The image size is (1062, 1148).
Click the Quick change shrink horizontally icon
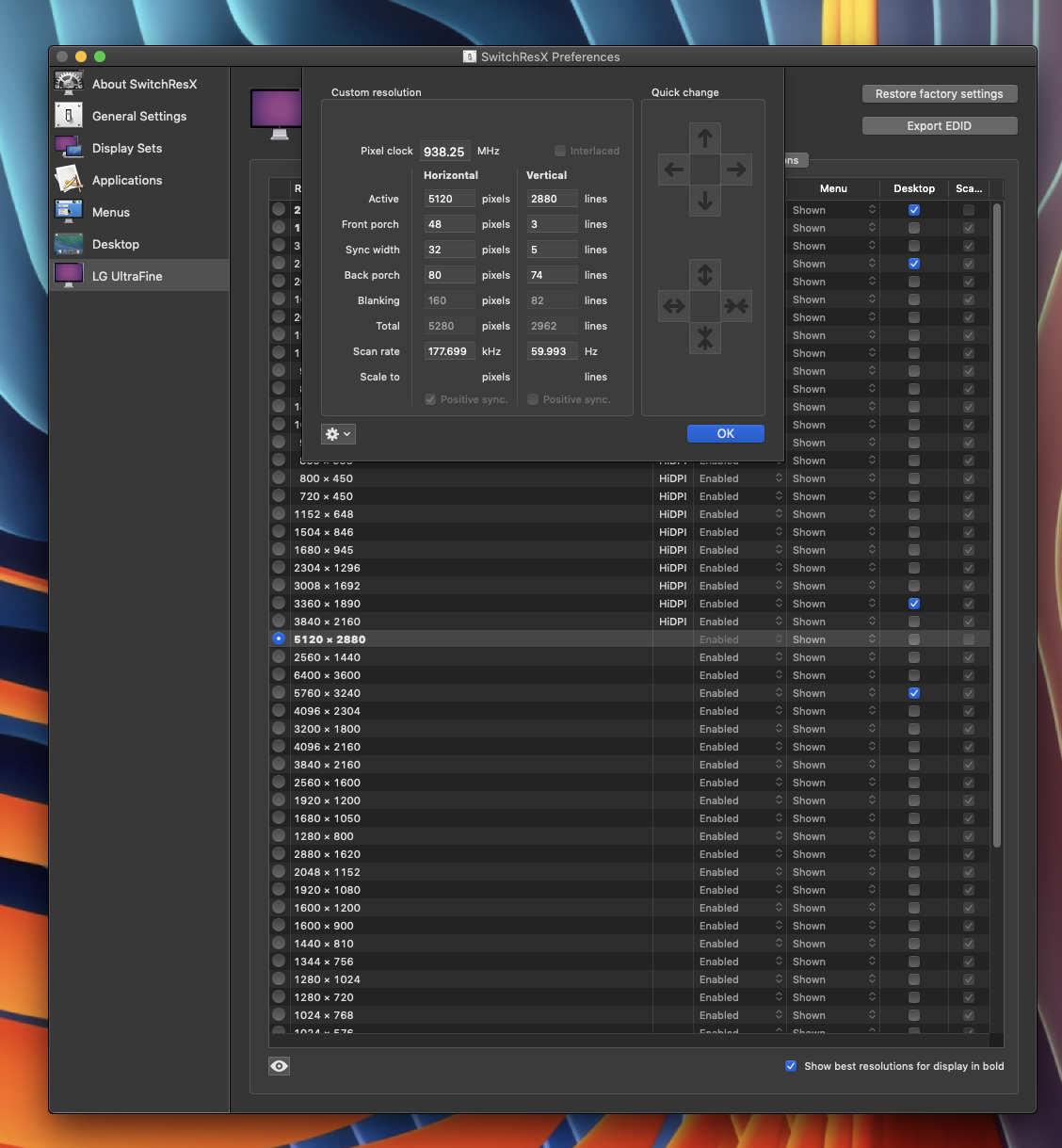pos(736,306)
